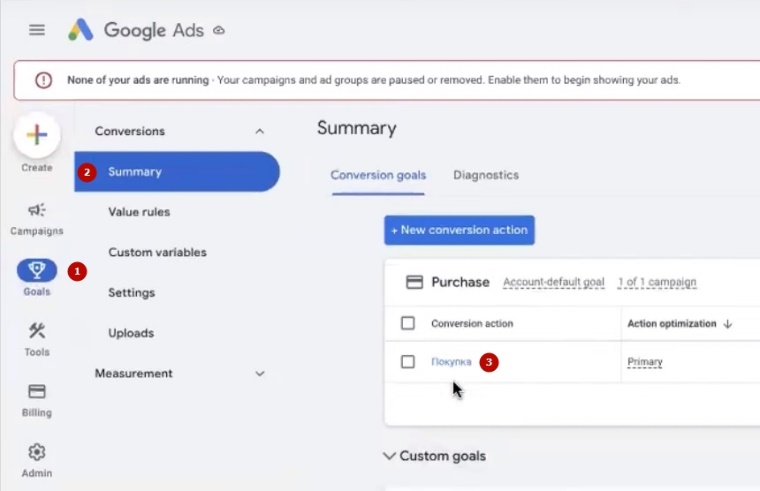Viewport: 760px width, 491px height.
Task: Click the Create plus button
Action: pos(37,136)
